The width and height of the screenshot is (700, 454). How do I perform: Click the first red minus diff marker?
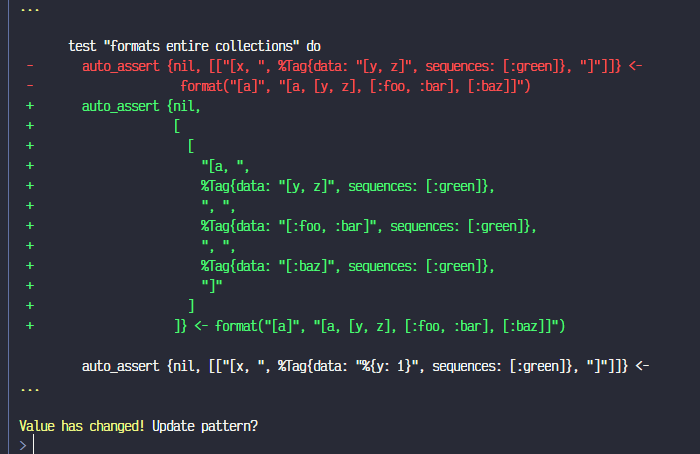30,66
